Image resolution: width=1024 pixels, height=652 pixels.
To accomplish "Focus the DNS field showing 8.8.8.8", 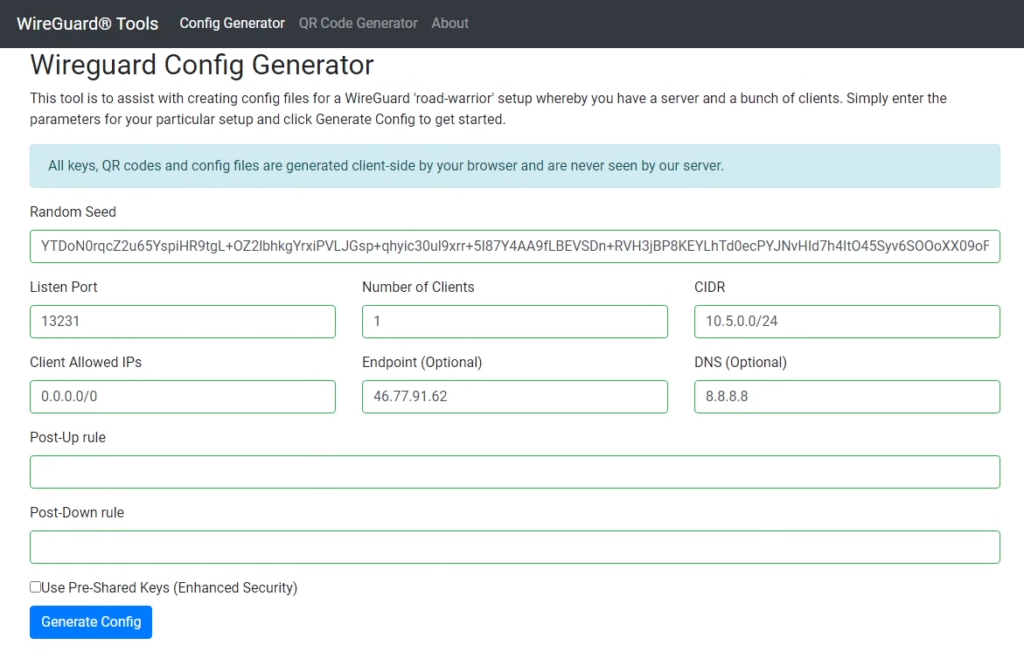I will pos(847,396).
